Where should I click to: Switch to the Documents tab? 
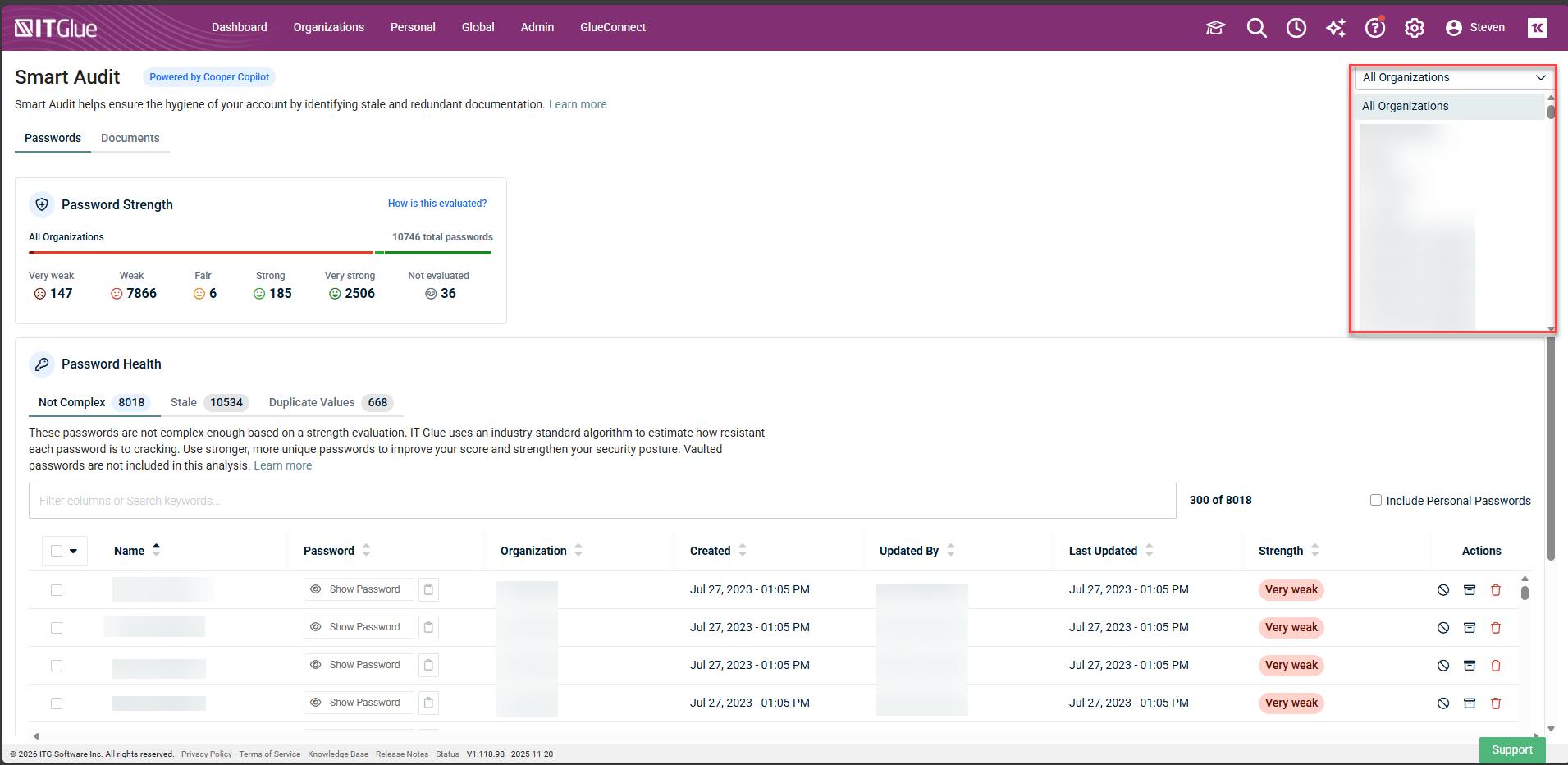click(x=130, y=138)
